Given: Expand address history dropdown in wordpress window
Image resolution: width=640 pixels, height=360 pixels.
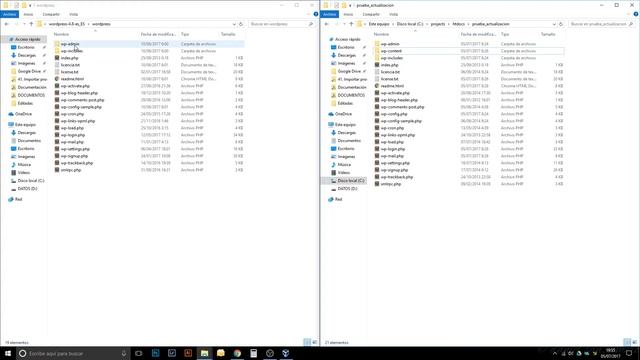Looking at the screenshot, I should tap(234, 24).
